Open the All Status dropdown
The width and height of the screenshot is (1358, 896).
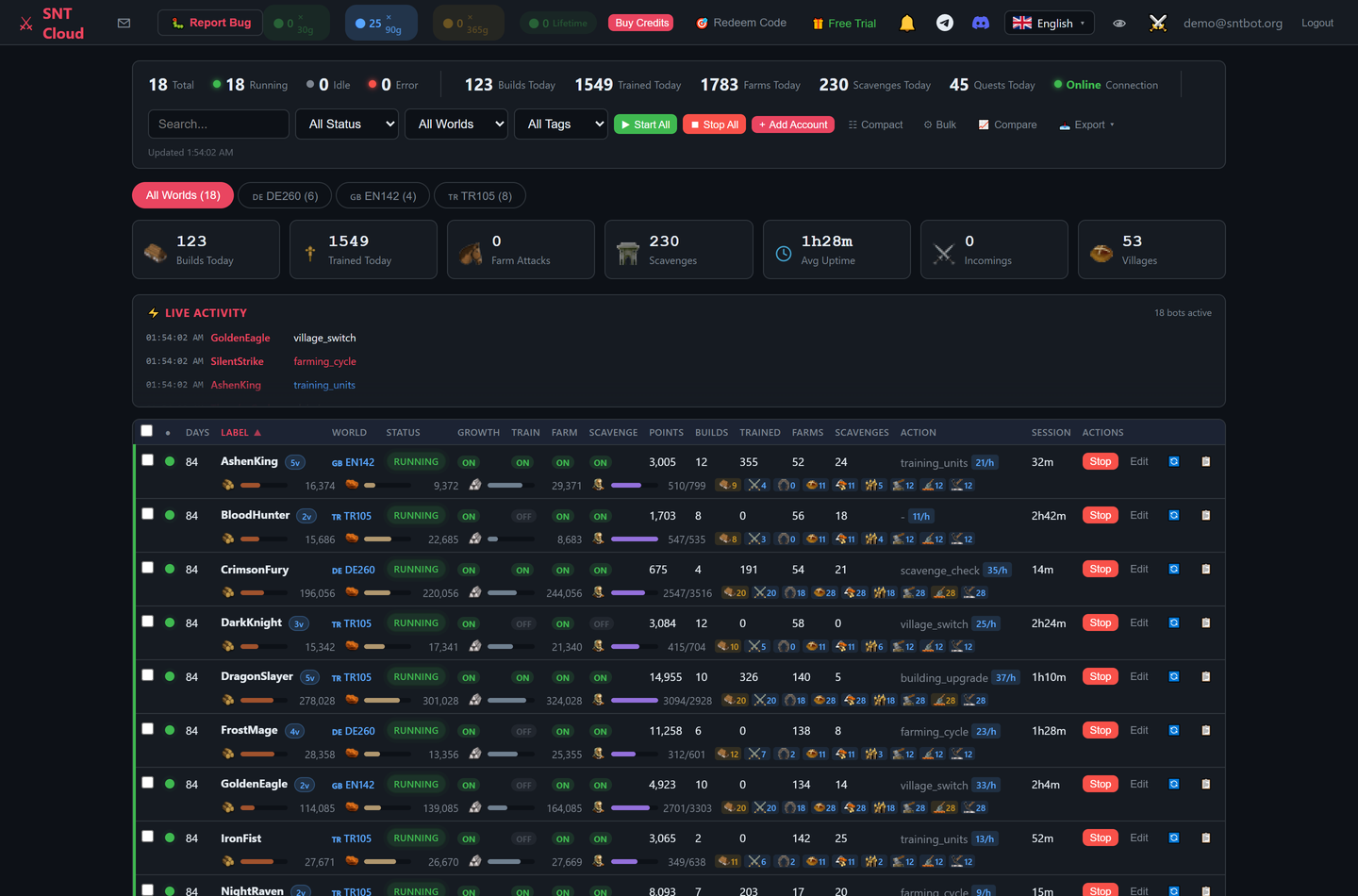pos(346,124)
